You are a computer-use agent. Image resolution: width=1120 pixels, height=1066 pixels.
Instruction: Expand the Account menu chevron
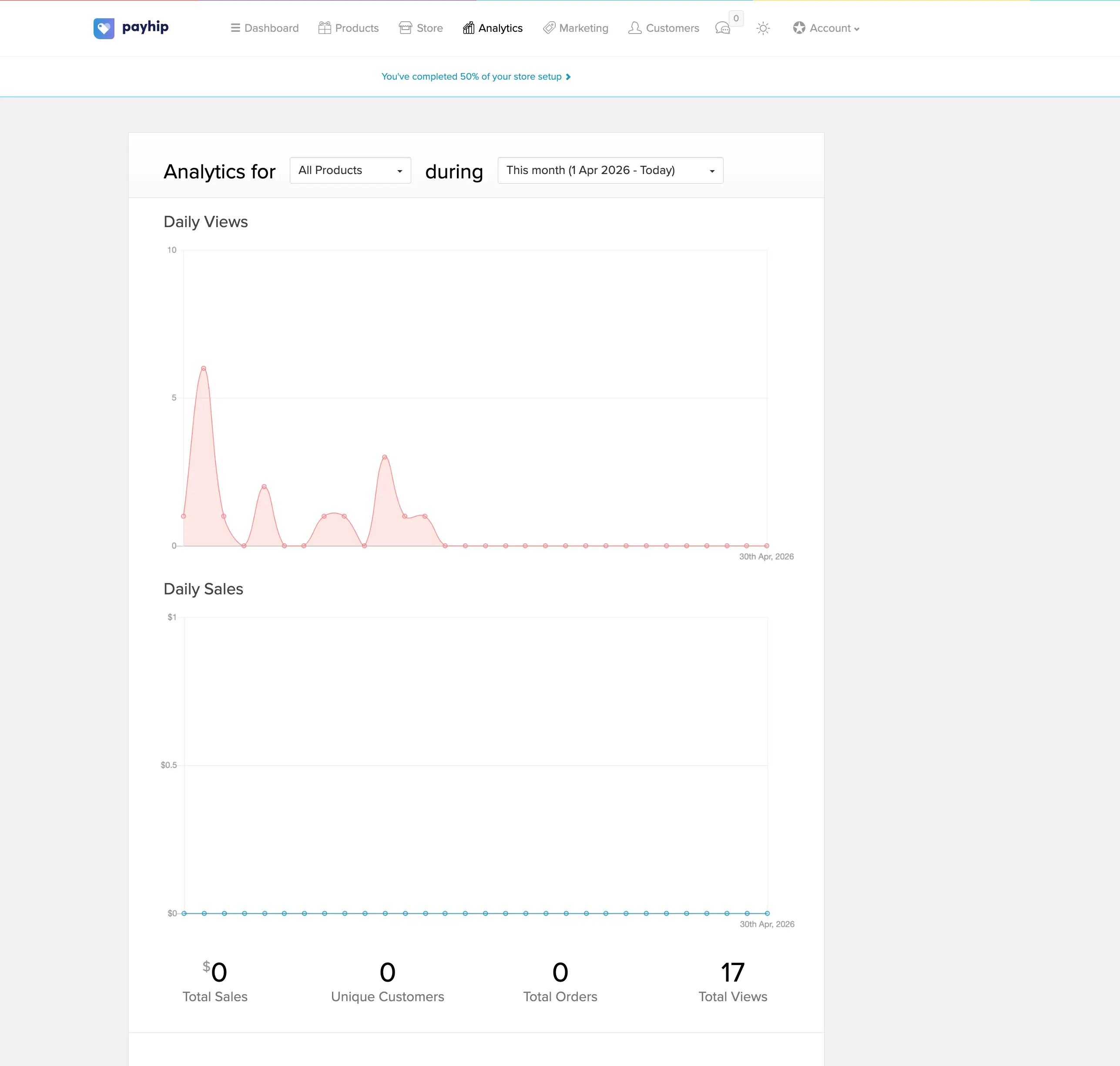click(858, 29)
